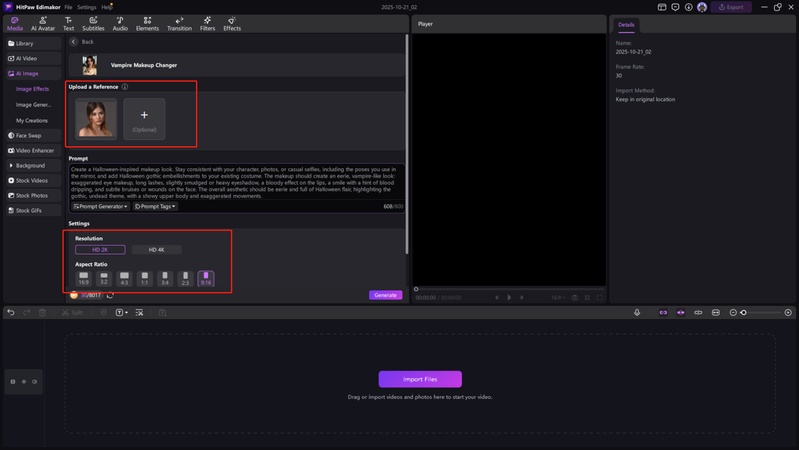799x450 pixels.
Task: Switch to the Elements tab
Action: pyautogui.click(x=147, y=23)
